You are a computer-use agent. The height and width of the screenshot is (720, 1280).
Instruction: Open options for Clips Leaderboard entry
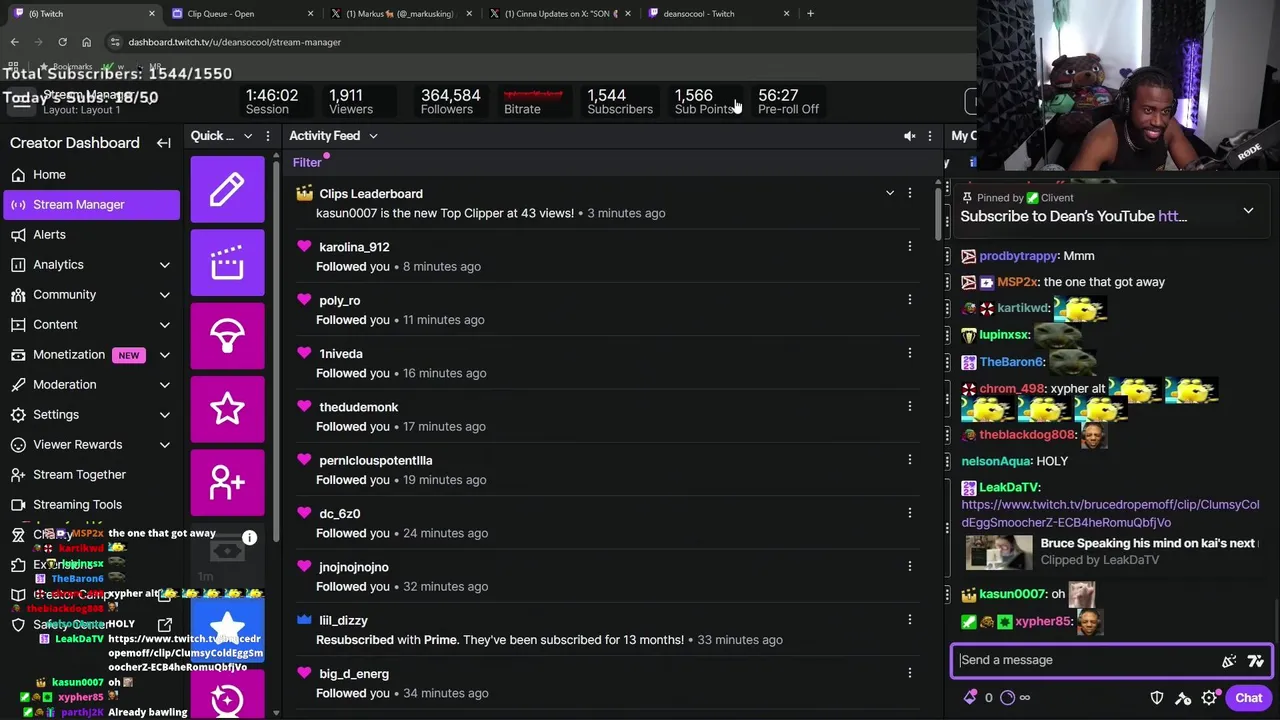[909, 193]
